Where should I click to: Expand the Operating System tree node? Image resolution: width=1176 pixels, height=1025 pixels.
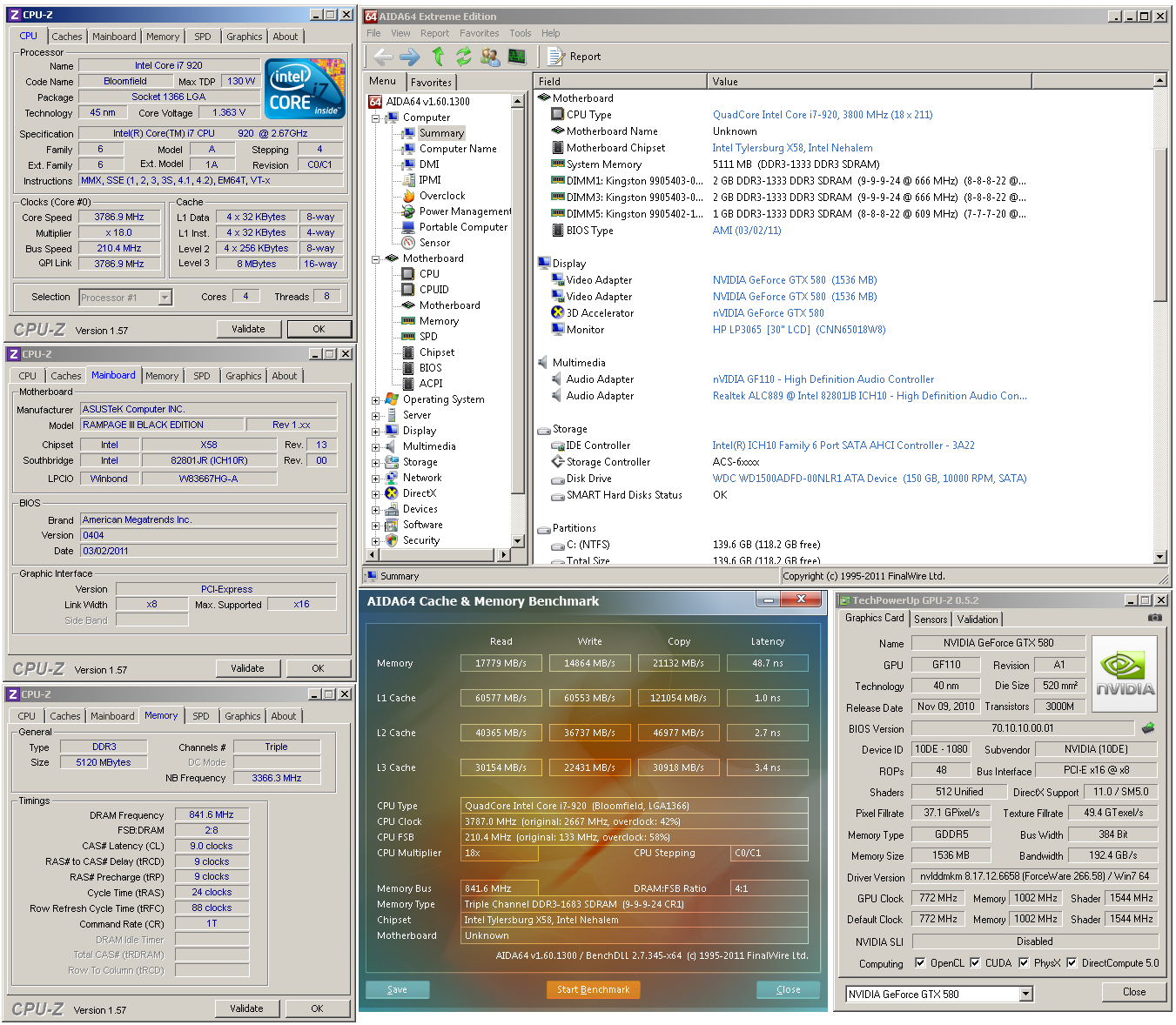pos(376,400)
